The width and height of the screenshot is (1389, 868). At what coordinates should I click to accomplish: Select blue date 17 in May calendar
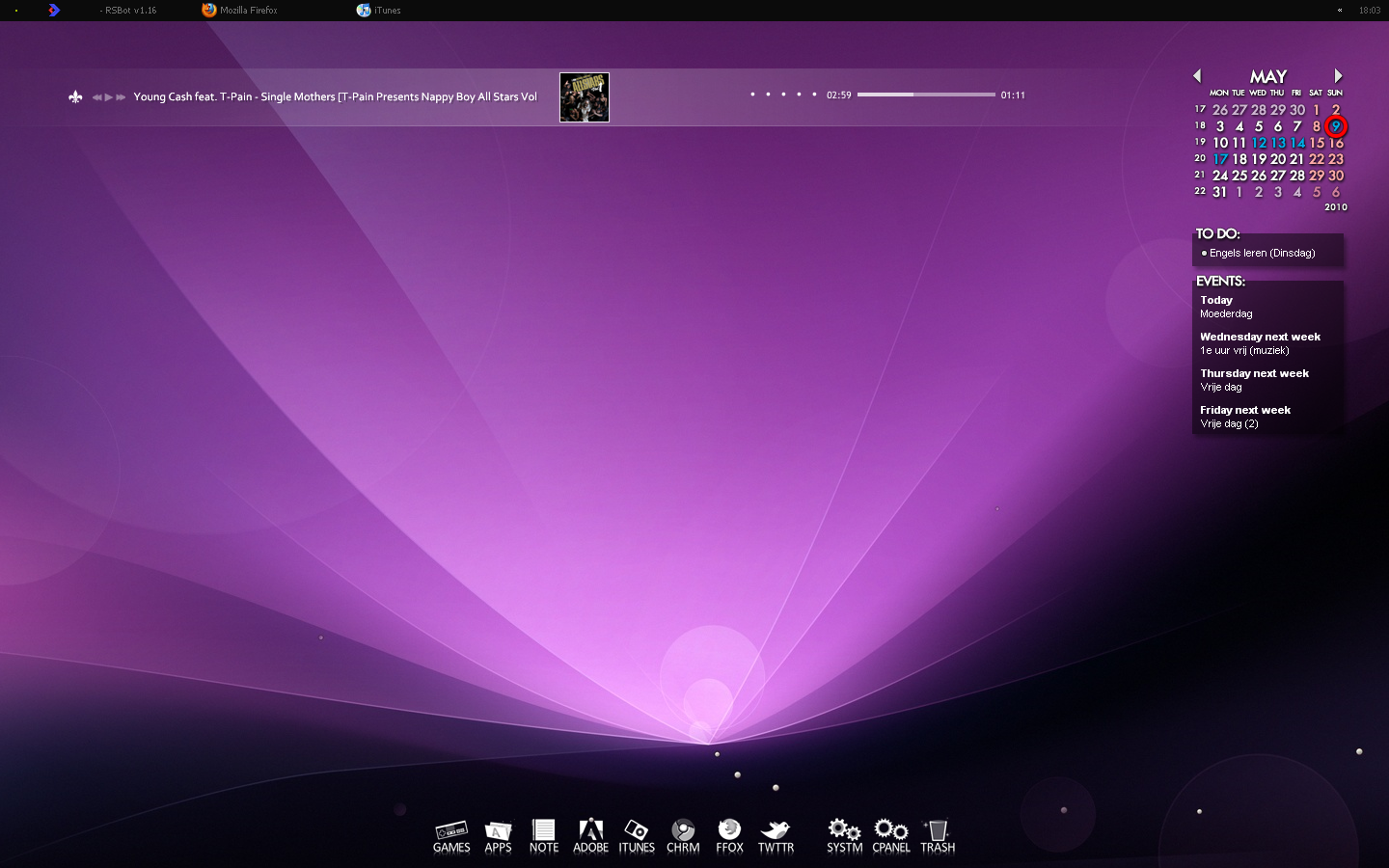tap(1220, 159)
